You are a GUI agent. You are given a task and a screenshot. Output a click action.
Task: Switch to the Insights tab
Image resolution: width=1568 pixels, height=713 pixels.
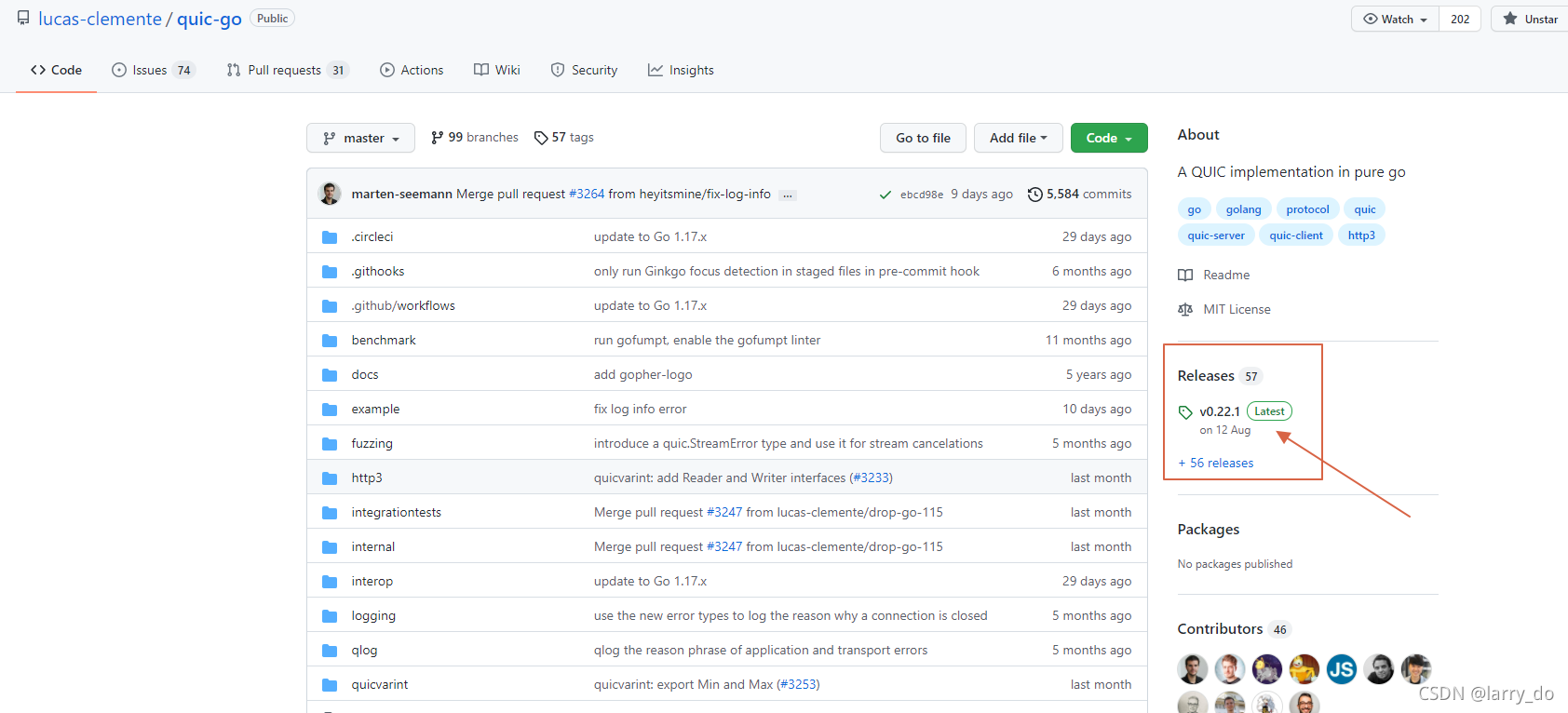coord(681,70)
